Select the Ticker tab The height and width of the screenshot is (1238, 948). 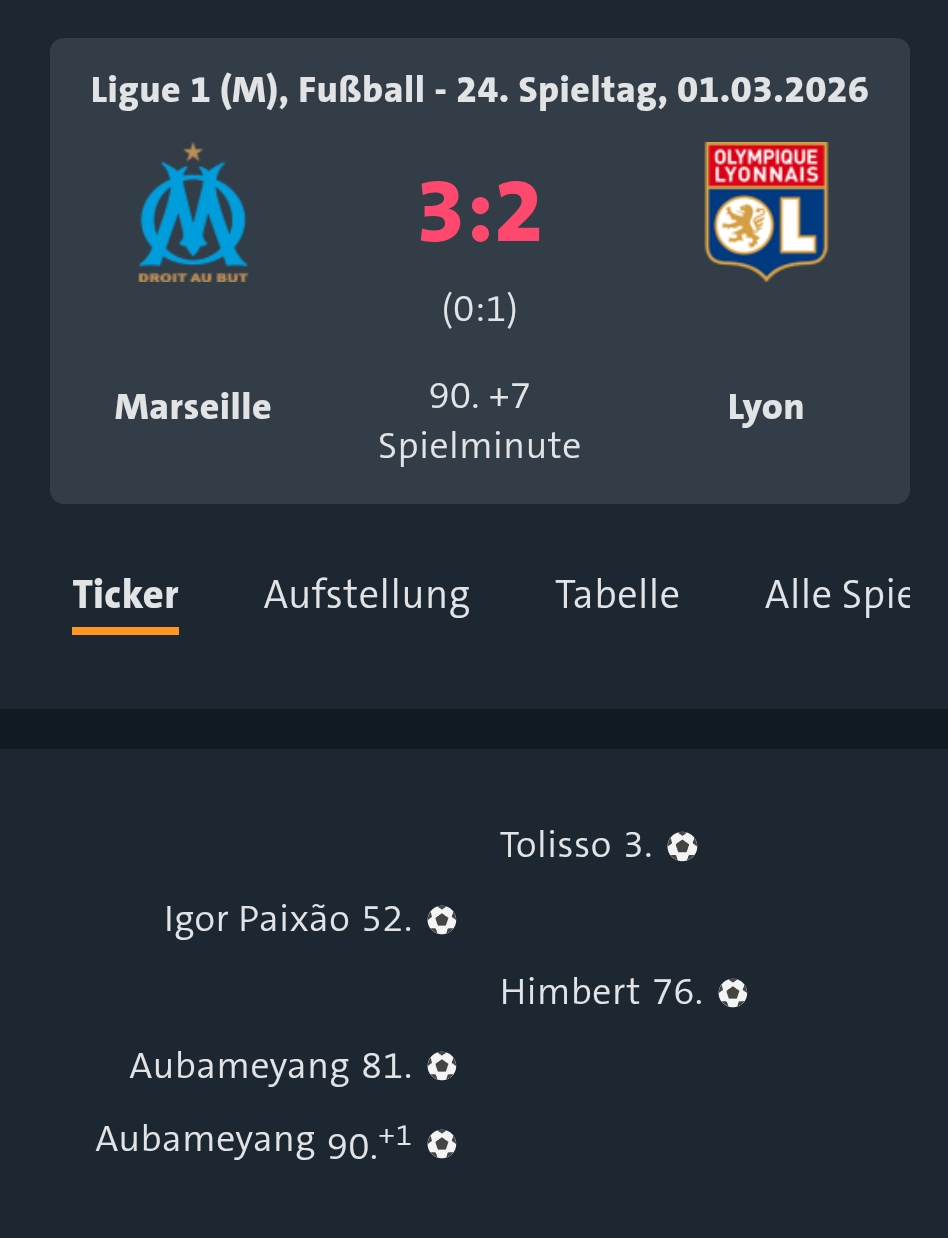[125, 595]
